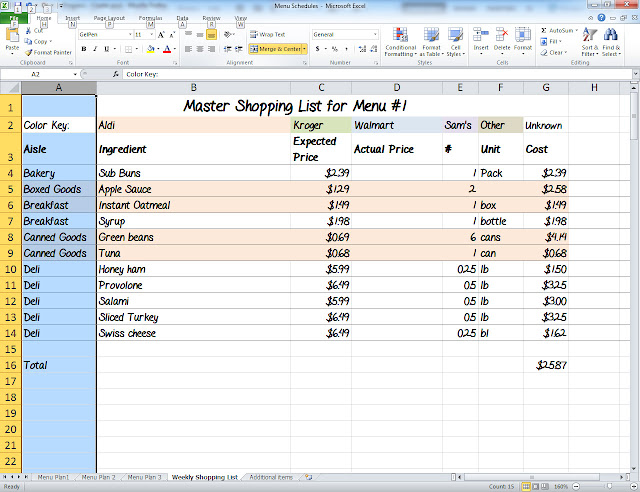The image size is (640, 492).
Task: Click the Cut scissors icon
Action: point(29,31)
